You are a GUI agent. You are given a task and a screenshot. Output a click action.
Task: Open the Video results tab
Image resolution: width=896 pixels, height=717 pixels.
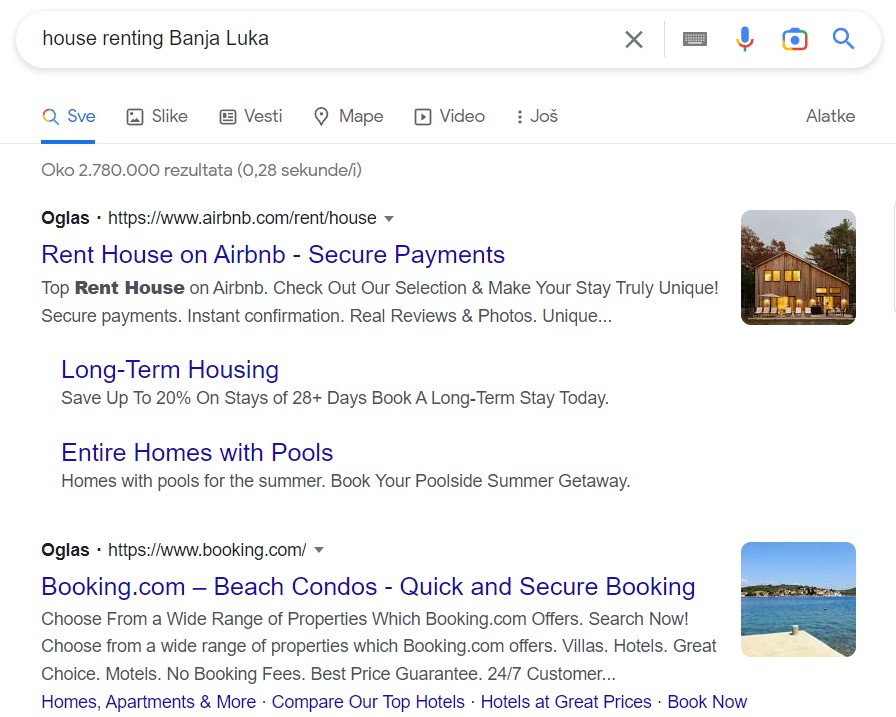pos(449,116)
